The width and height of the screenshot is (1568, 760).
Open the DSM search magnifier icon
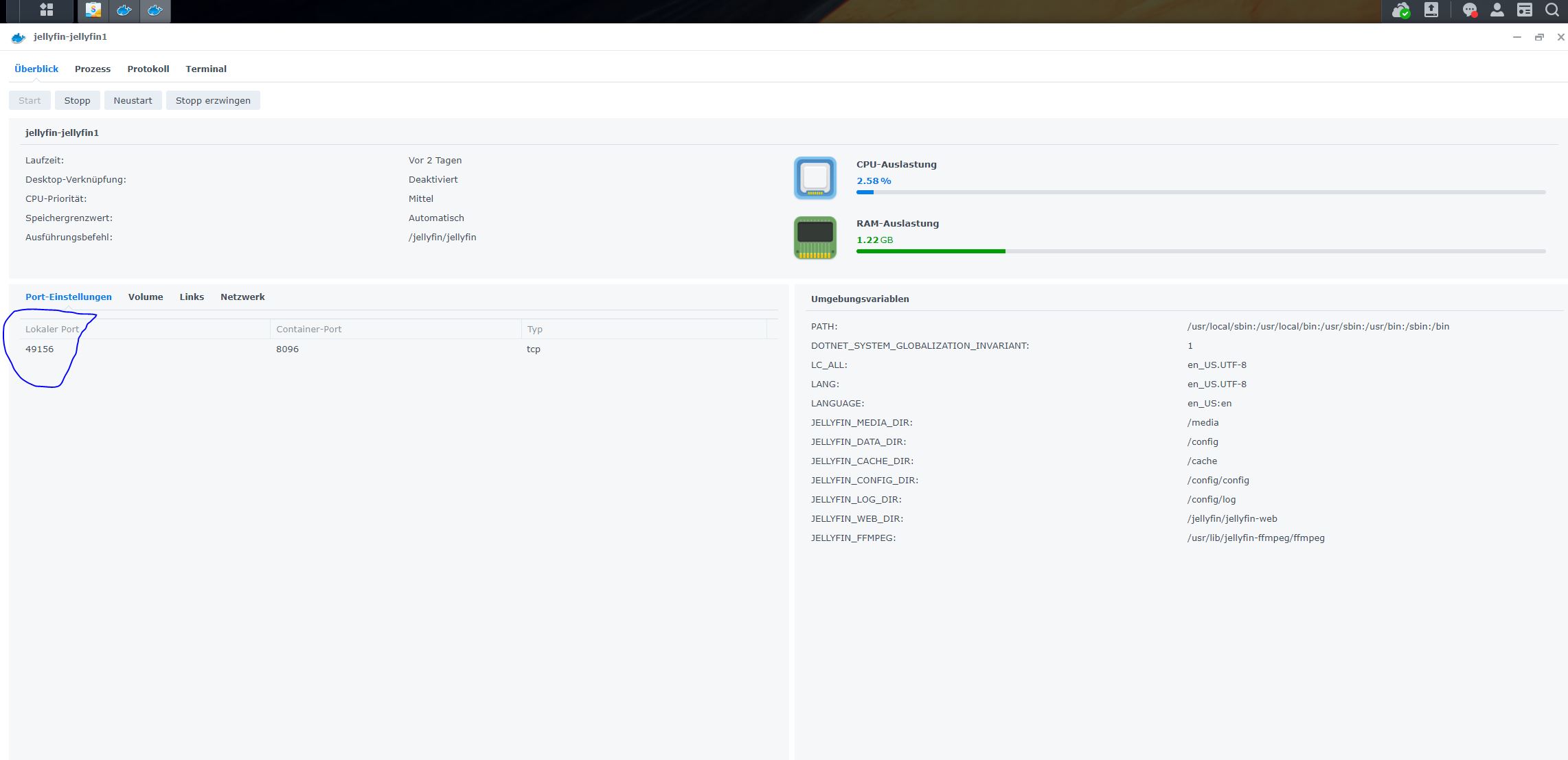click(x=1552, y=10)
